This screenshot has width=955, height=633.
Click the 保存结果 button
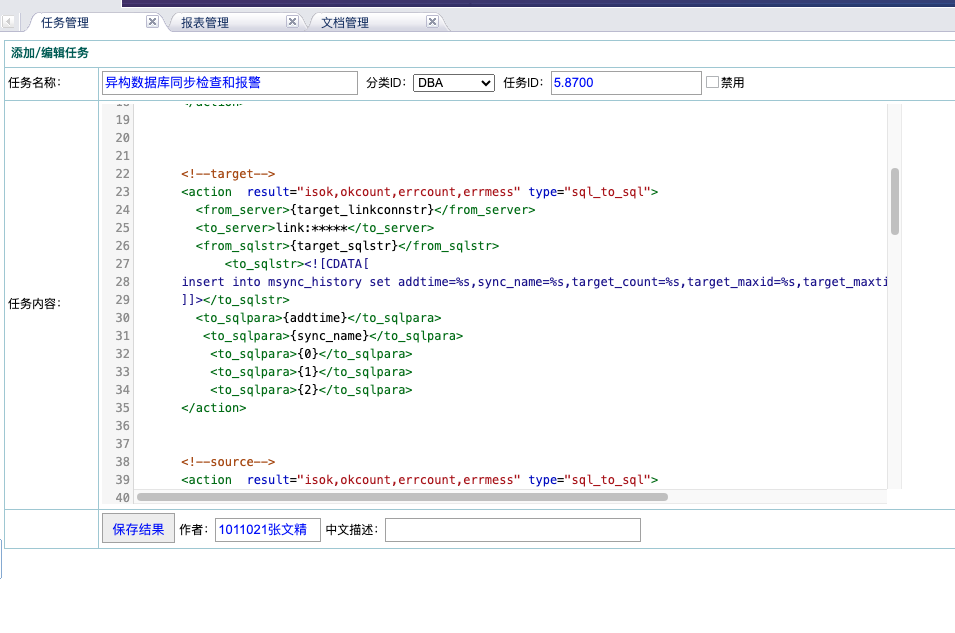138,529
